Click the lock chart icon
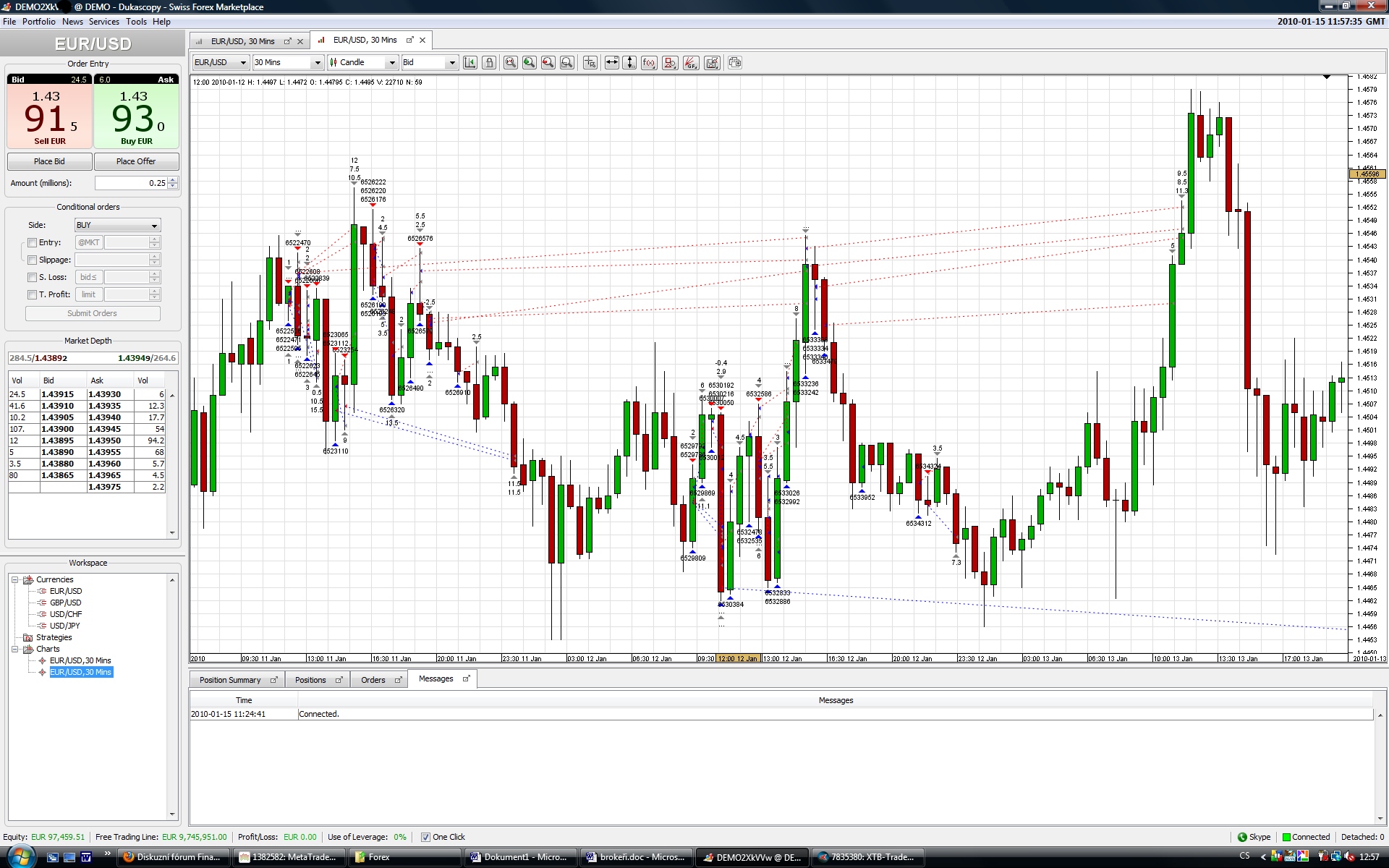Image resolution: width=1389 pixels, height=868 pixels. [489, 63]
